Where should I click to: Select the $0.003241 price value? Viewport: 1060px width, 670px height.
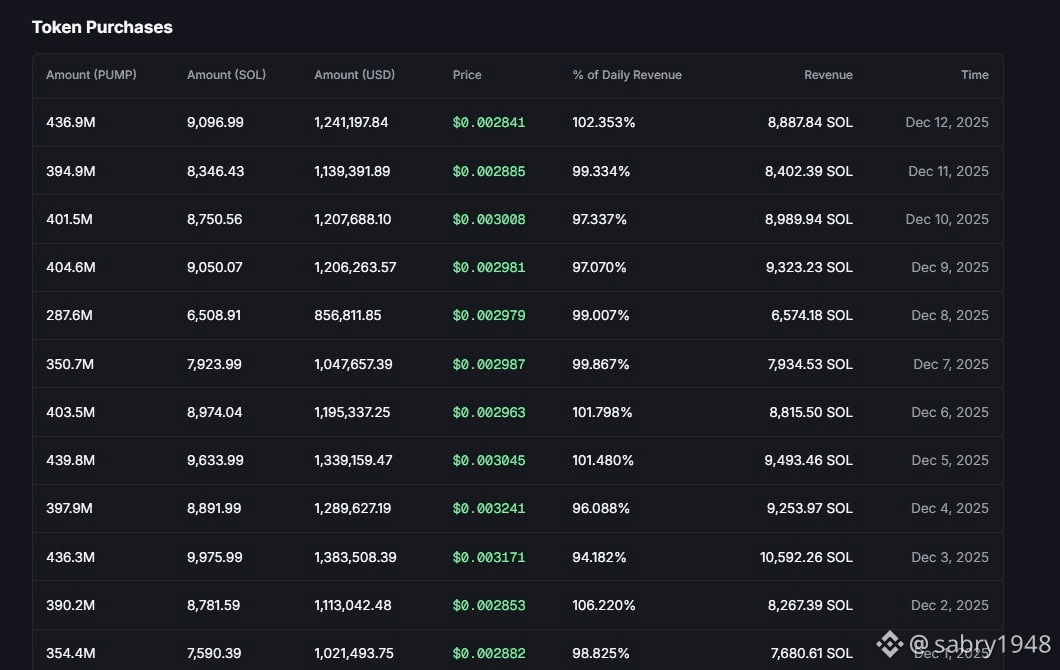[x=489, y=509]
